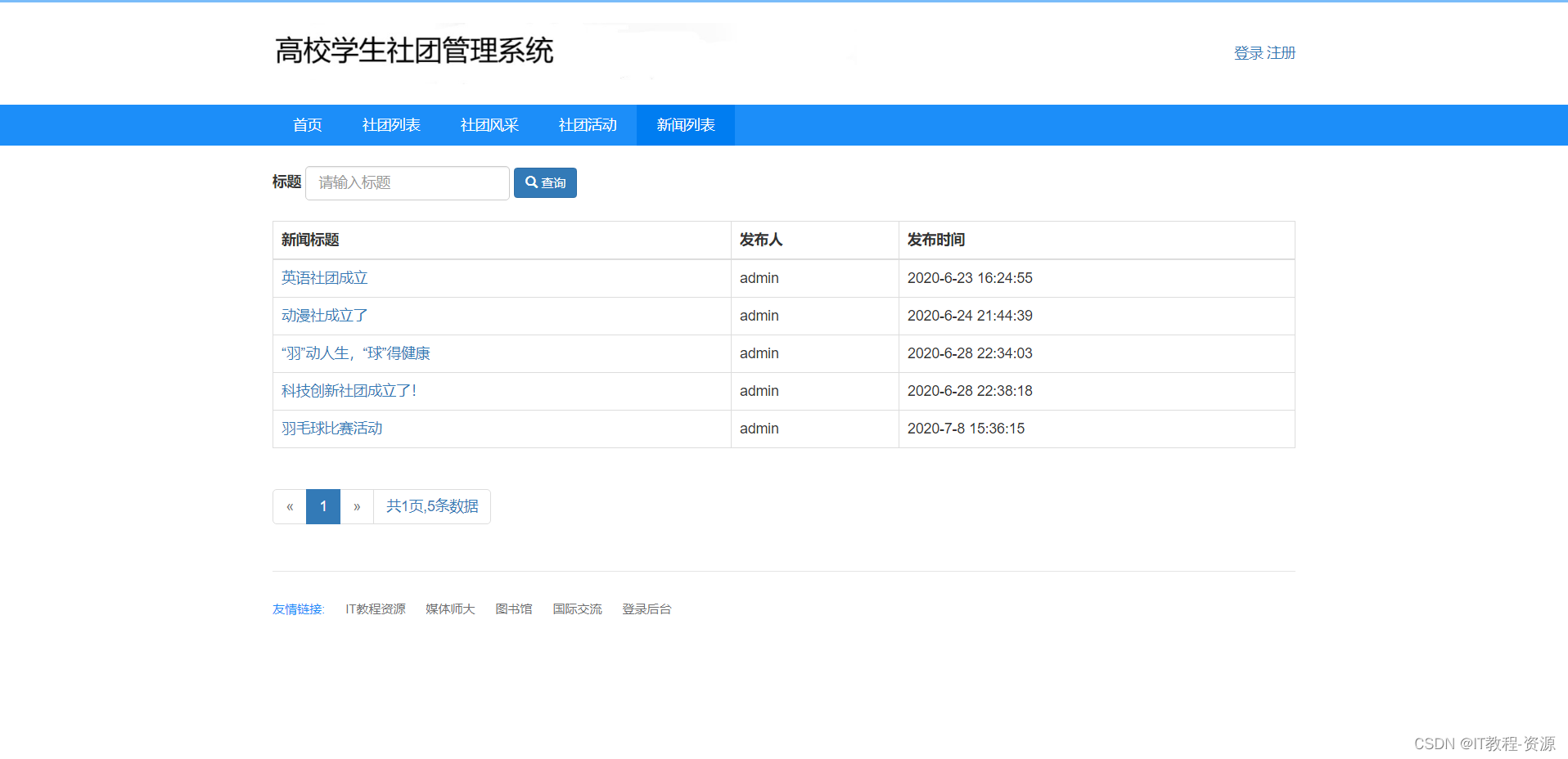The width and height of the screenshot is (1568, 759).
Task: Click the 标题 label beside search box
Action: (x=287, y=182)
